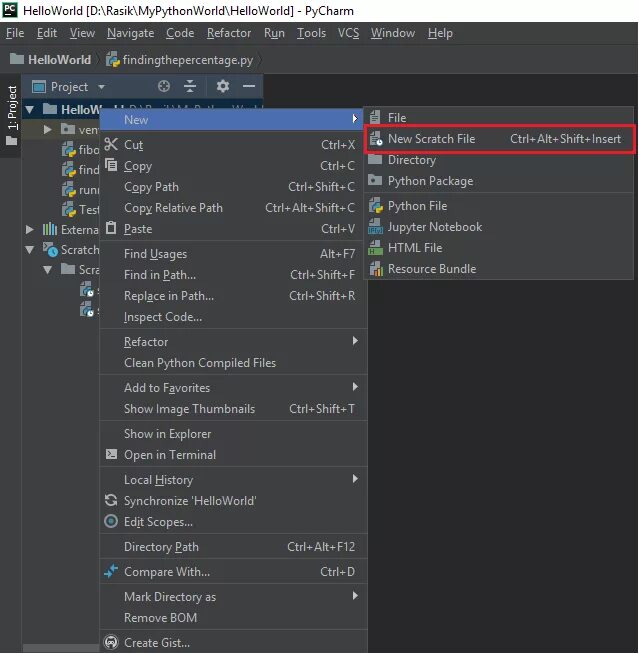Expand the External Libraries node
639x654 pixels.
coord(29,229)
